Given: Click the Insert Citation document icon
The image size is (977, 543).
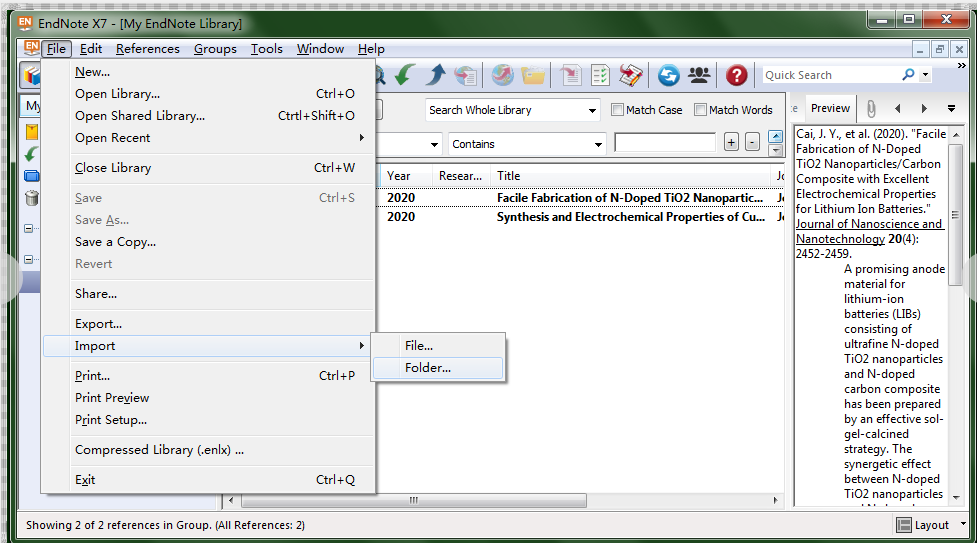Looking at the screenshot, I should (x=570, y=75).
